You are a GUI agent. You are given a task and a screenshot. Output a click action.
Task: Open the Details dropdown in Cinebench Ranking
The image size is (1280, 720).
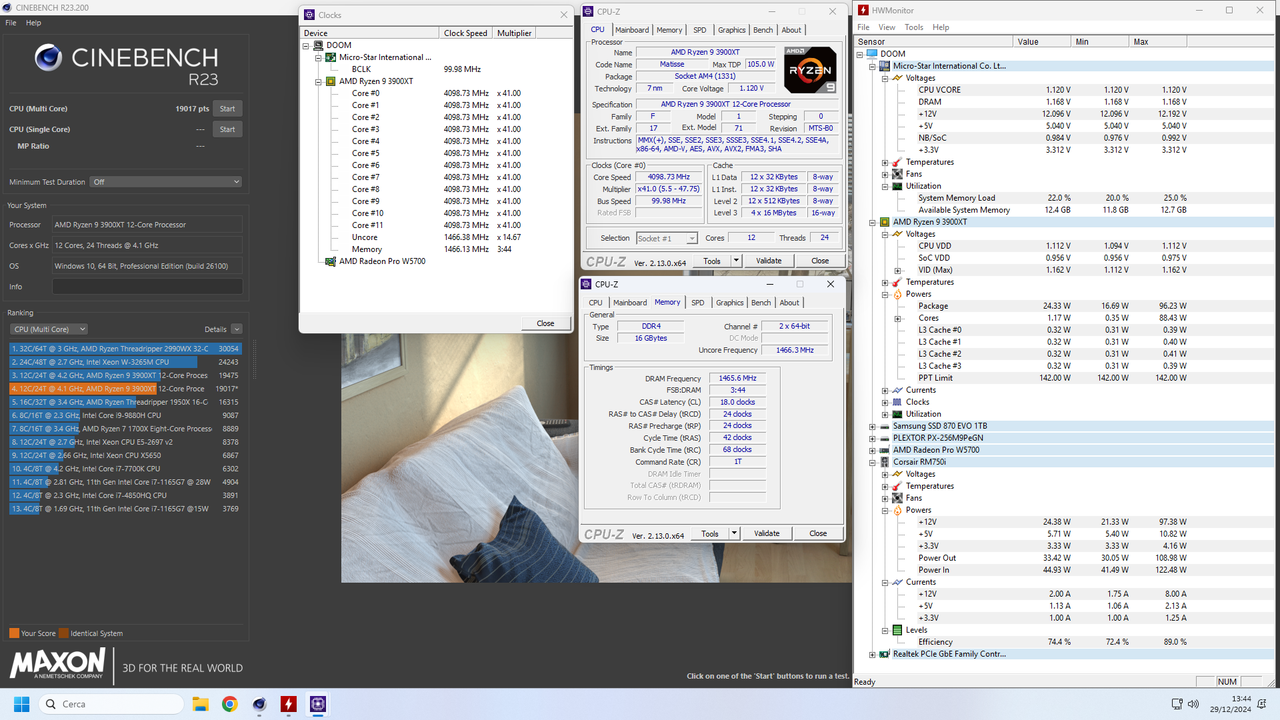point(236,329)
